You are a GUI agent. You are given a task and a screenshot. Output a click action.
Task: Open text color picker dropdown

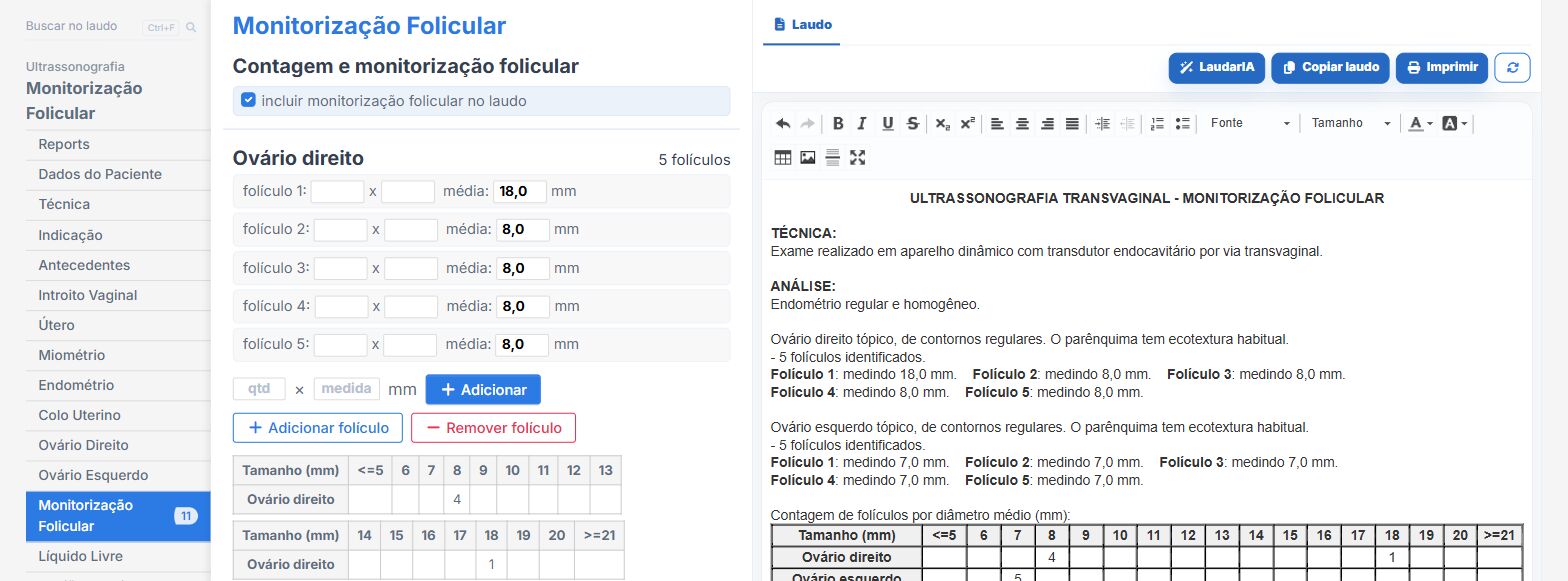[1420, 124]
